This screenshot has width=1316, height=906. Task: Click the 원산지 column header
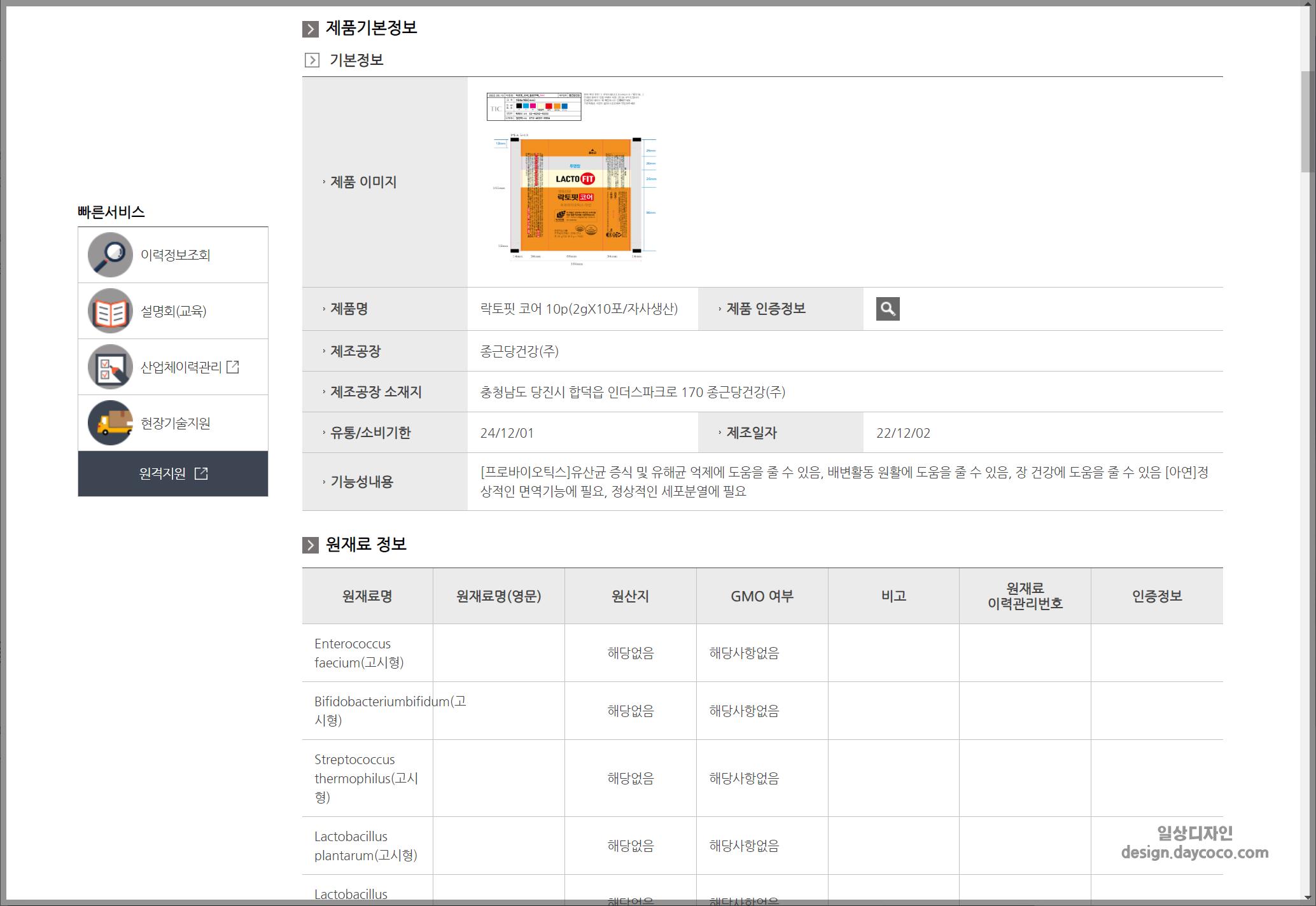629,596
